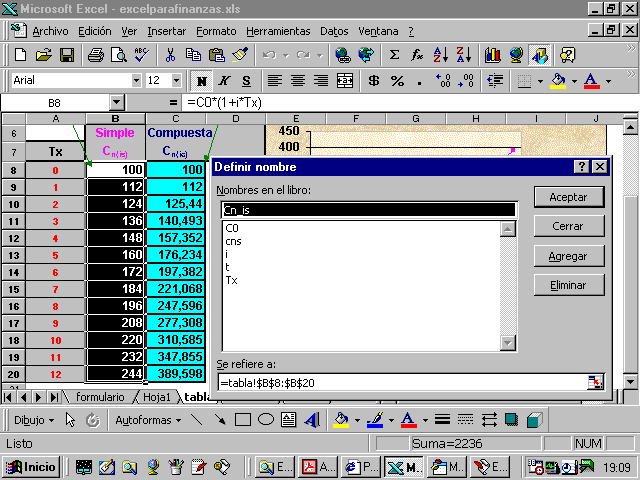Collapse dialog via Se refiere a range icon
The image size is (640, 480).
[x=595, y=382]
